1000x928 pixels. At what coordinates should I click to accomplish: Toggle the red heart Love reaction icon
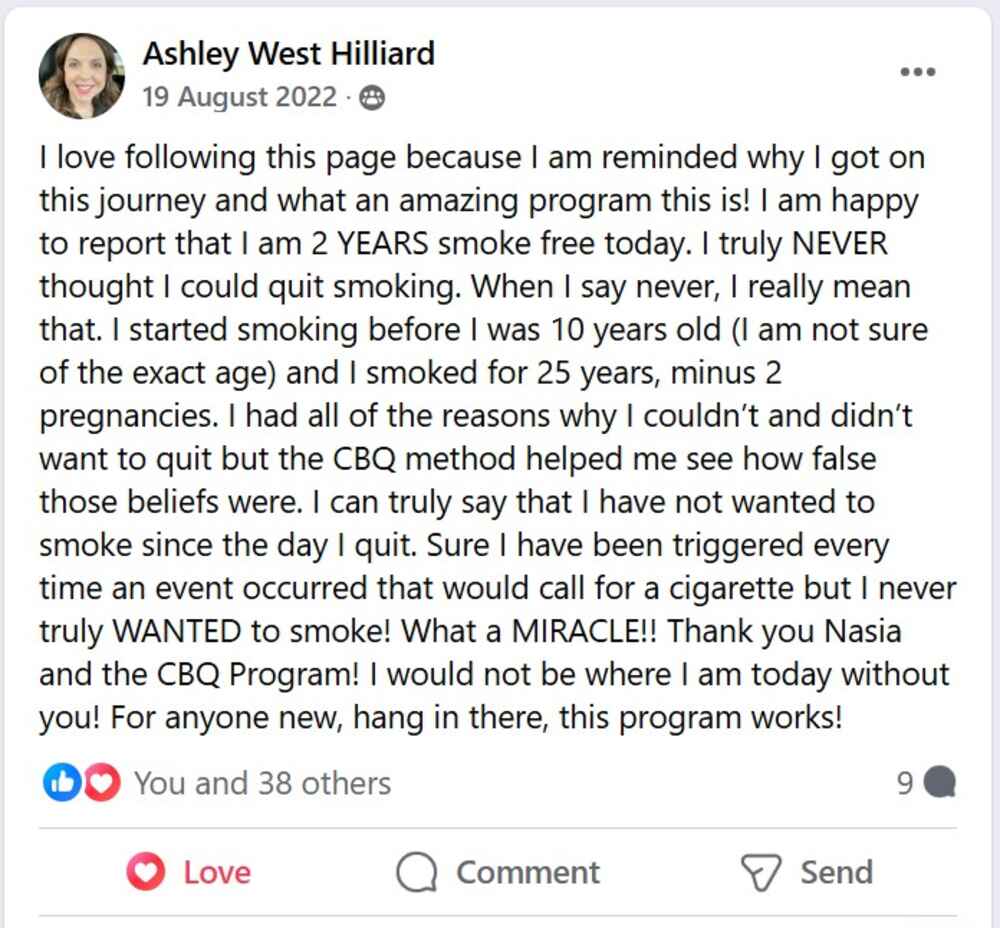coord(146,872)
